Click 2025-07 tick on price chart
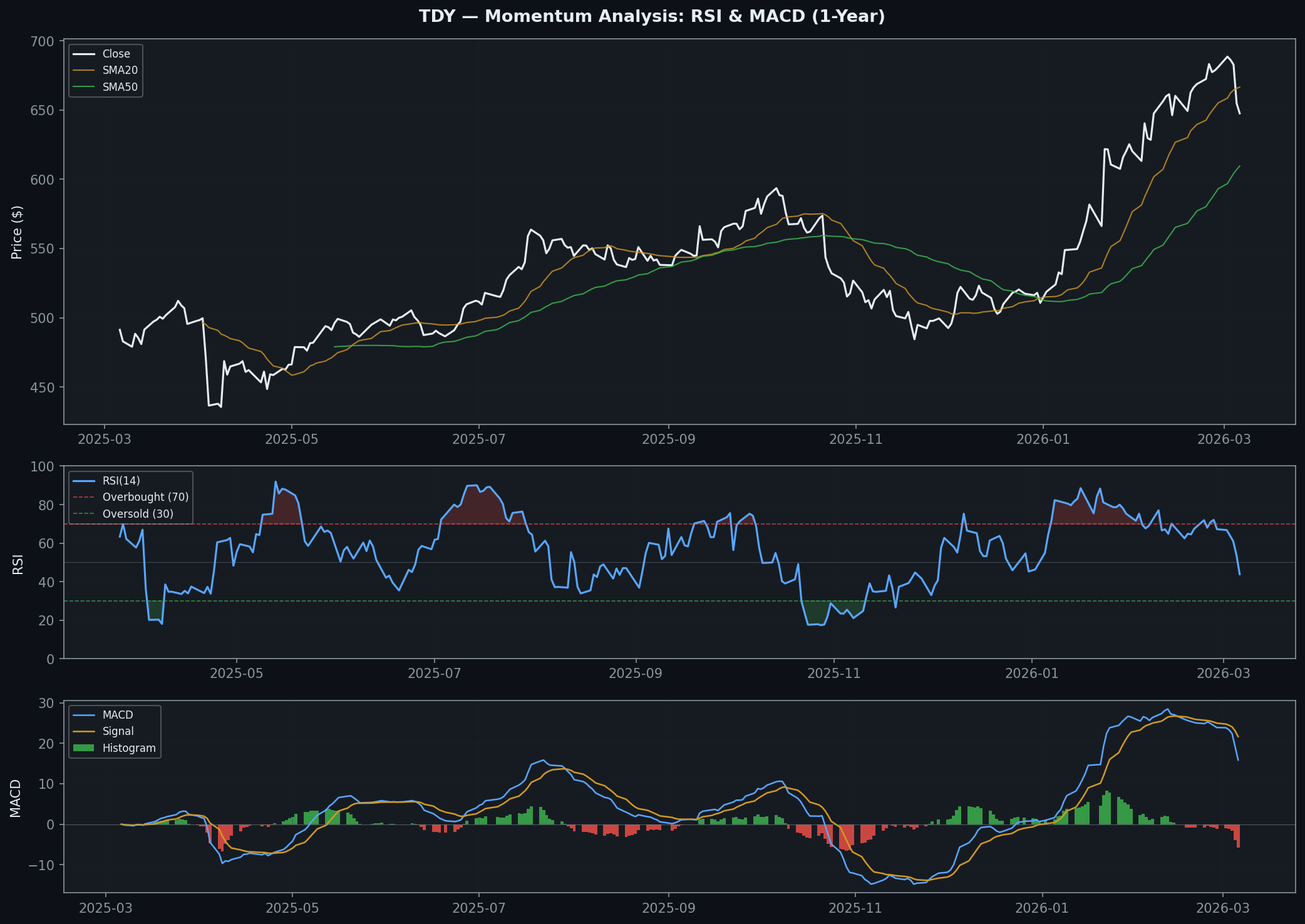 (x=478, y=439)
